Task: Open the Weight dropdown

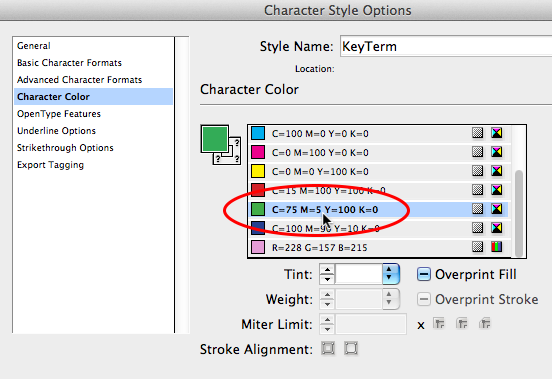Action: coord(390,299)
